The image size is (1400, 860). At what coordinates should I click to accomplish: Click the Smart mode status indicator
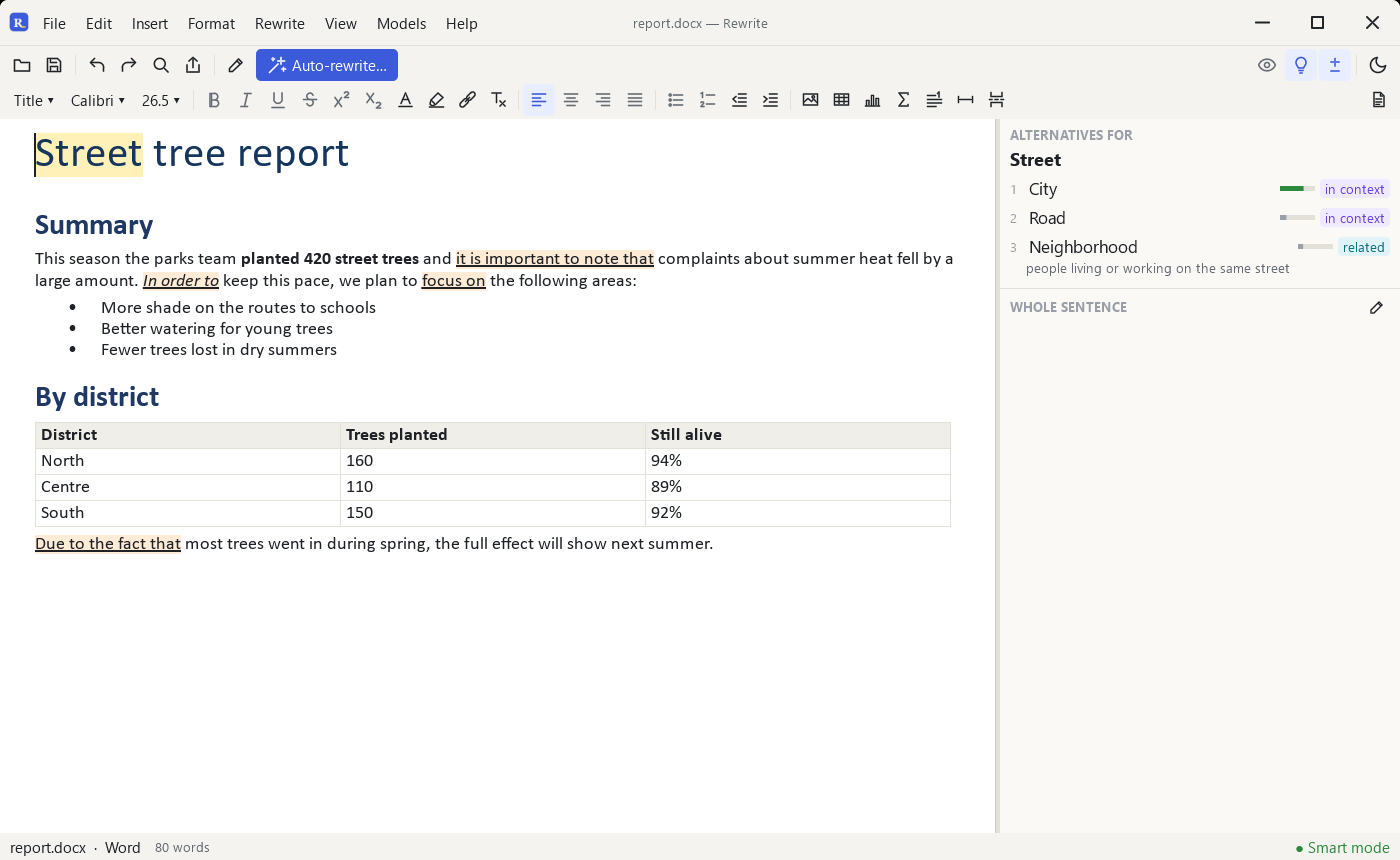[x=1342, y=848]
